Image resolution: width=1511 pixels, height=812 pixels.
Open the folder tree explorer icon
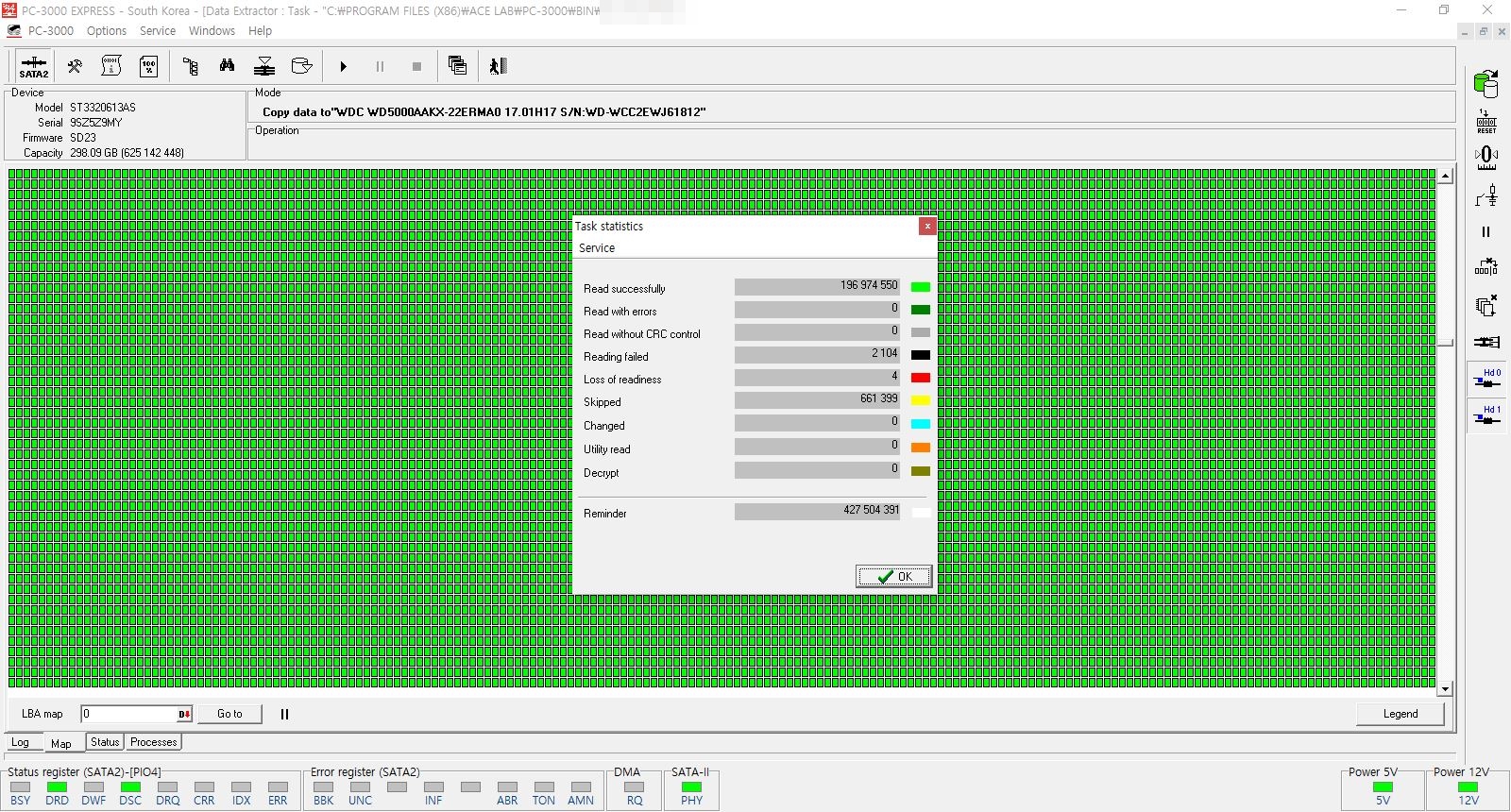click(191, 66)
